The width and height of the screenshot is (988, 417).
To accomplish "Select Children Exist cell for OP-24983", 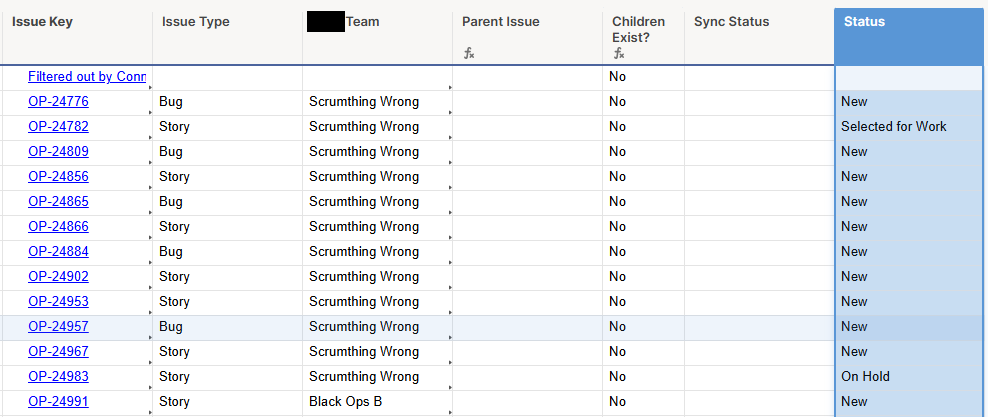I will coord(643,377).
